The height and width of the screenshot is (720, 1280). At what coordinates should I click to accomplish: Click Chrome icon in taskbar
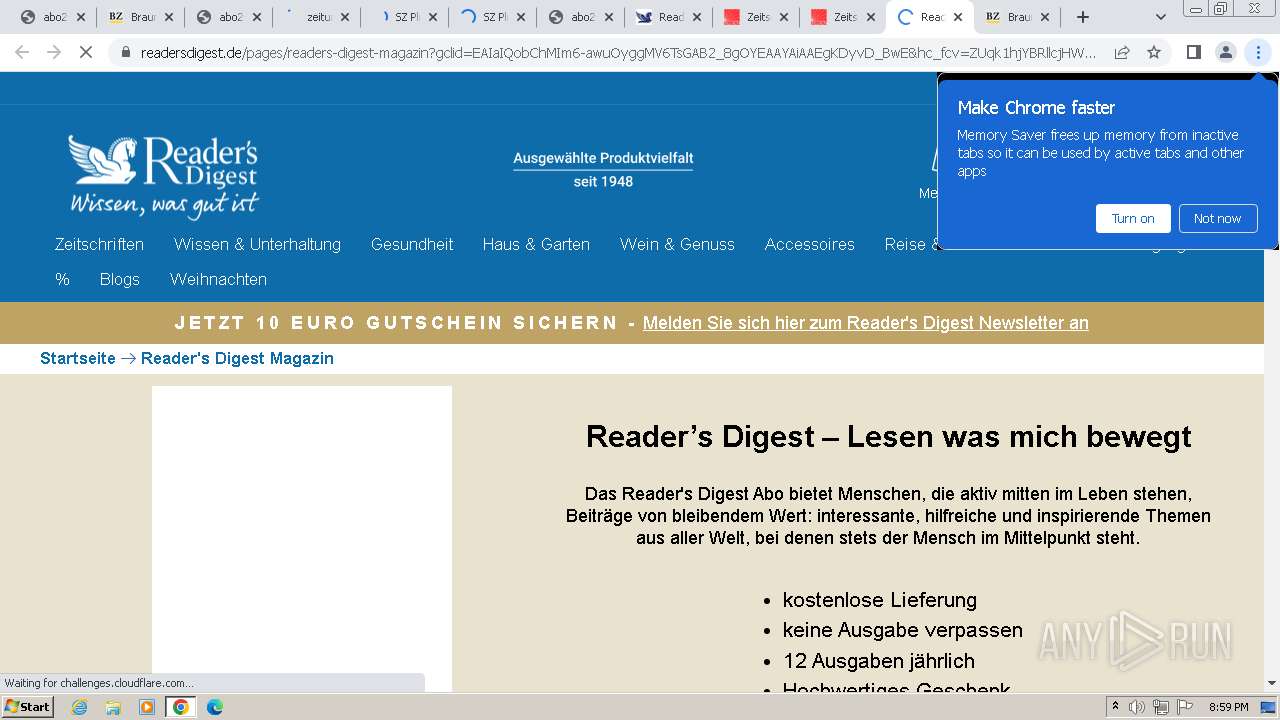181,707
